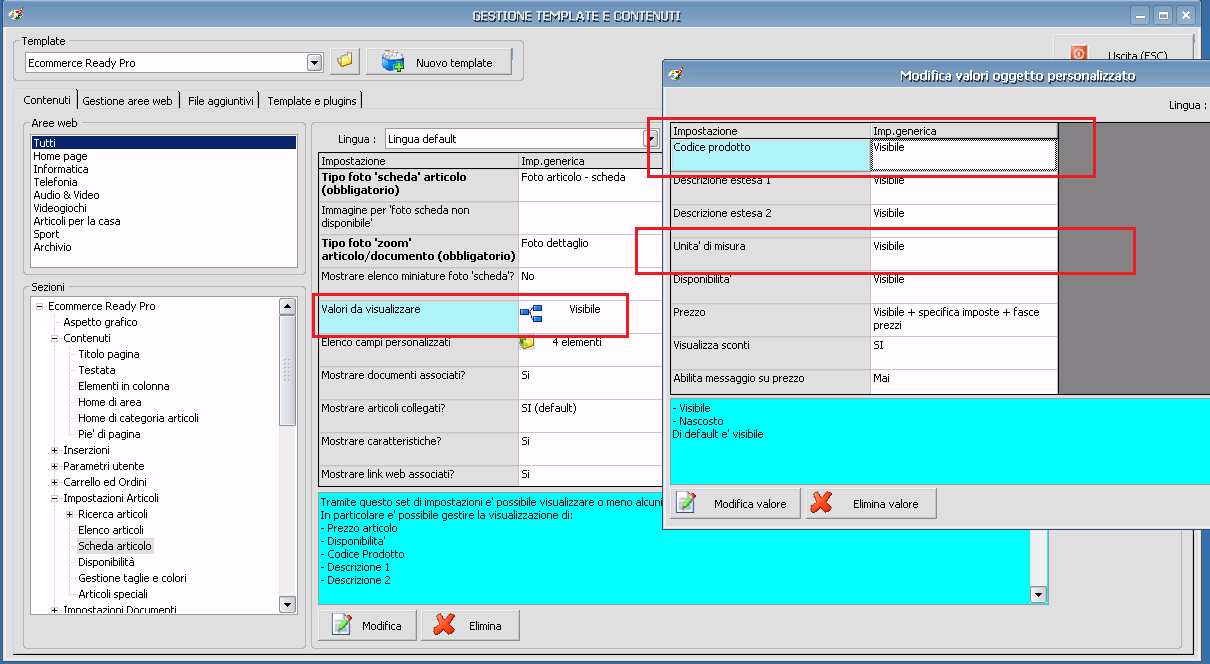This screenshot has width=1210, height=664.
Task: Click tree icon in Valori da visualizzare row
Action: [530, 314]
